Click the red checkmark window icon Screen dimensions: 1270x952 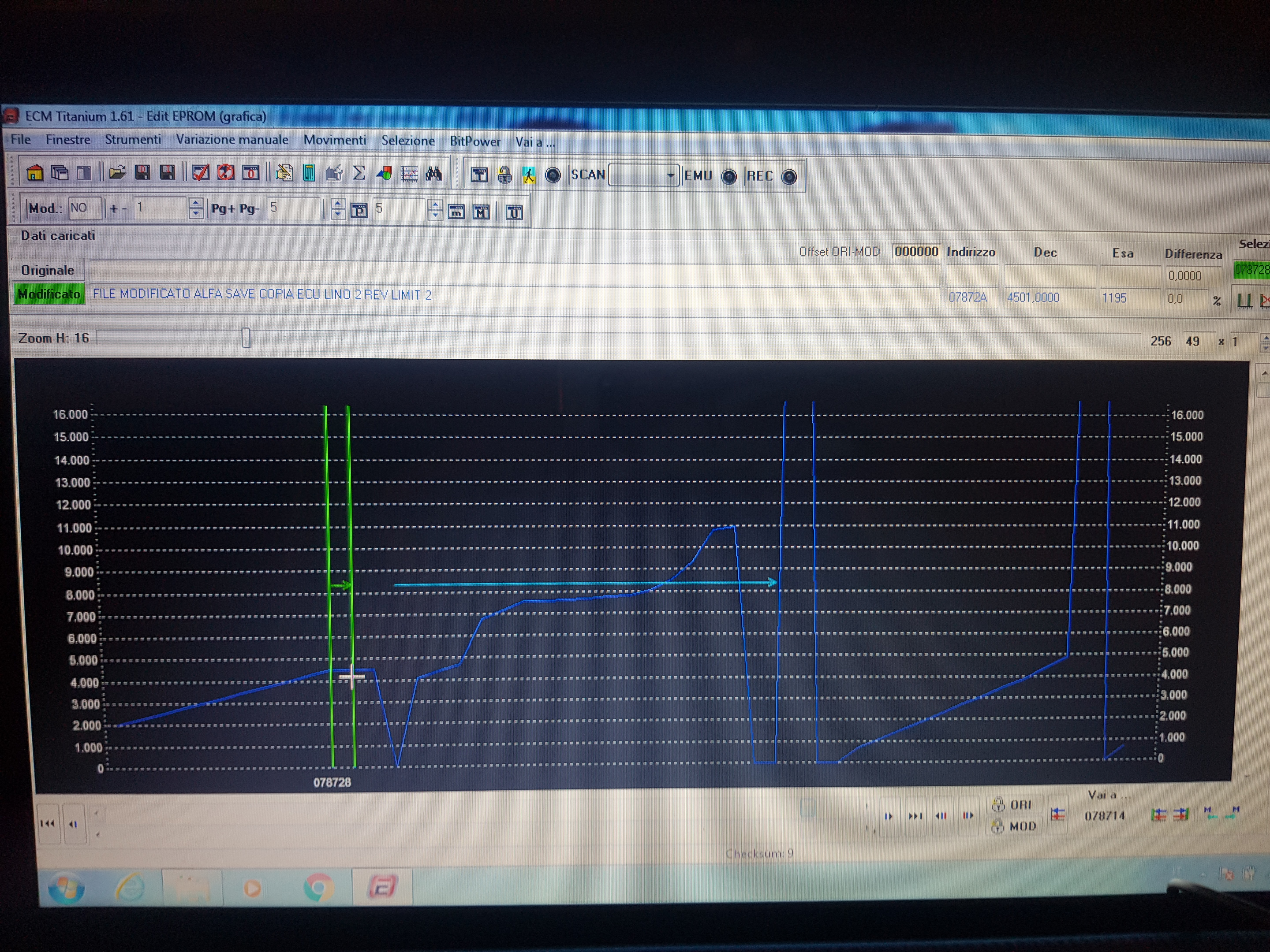[x=200, y=173]
